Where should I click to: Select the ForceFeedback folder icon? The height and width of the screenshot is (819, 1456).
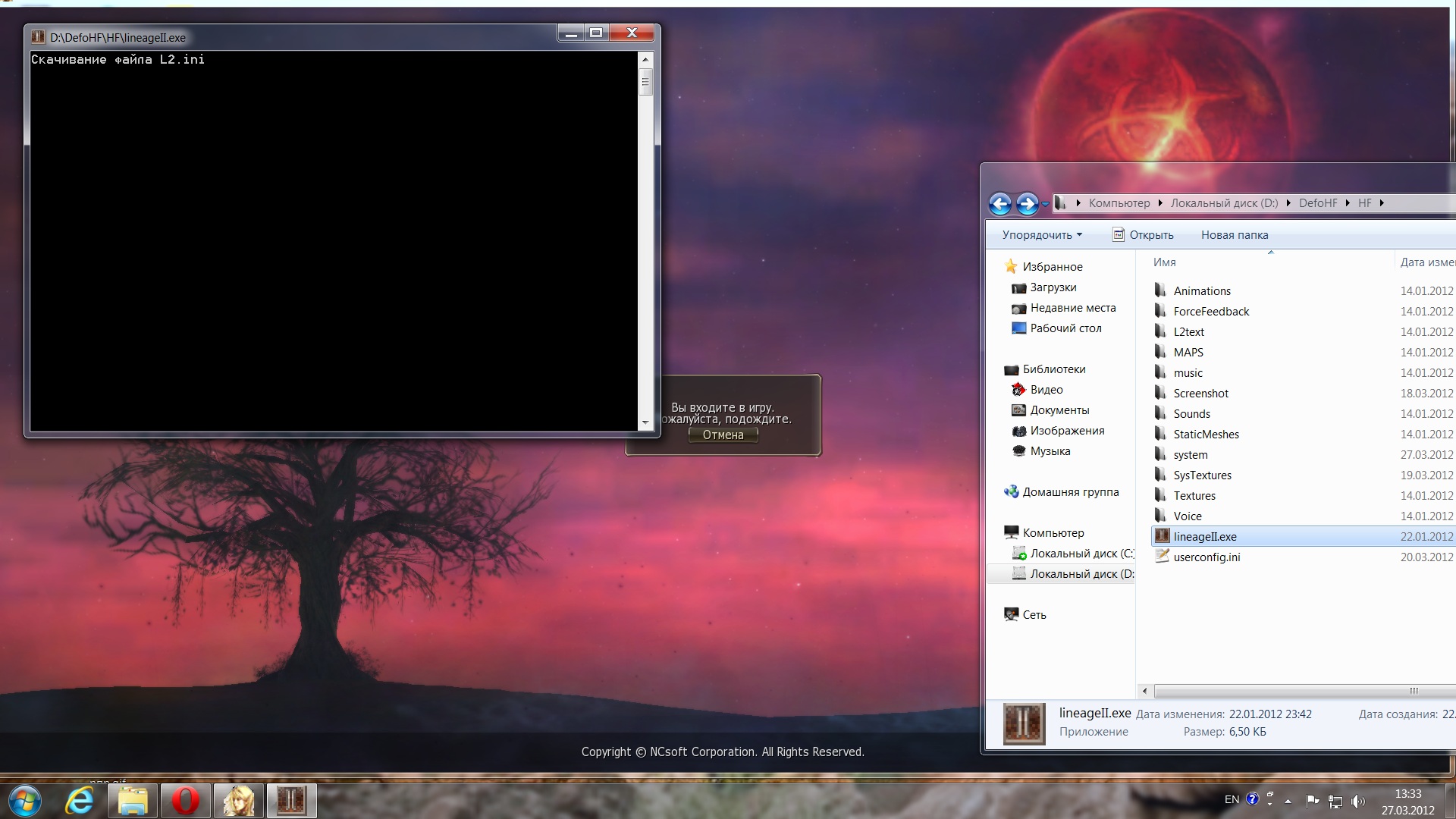click(x=1160, y=311)
